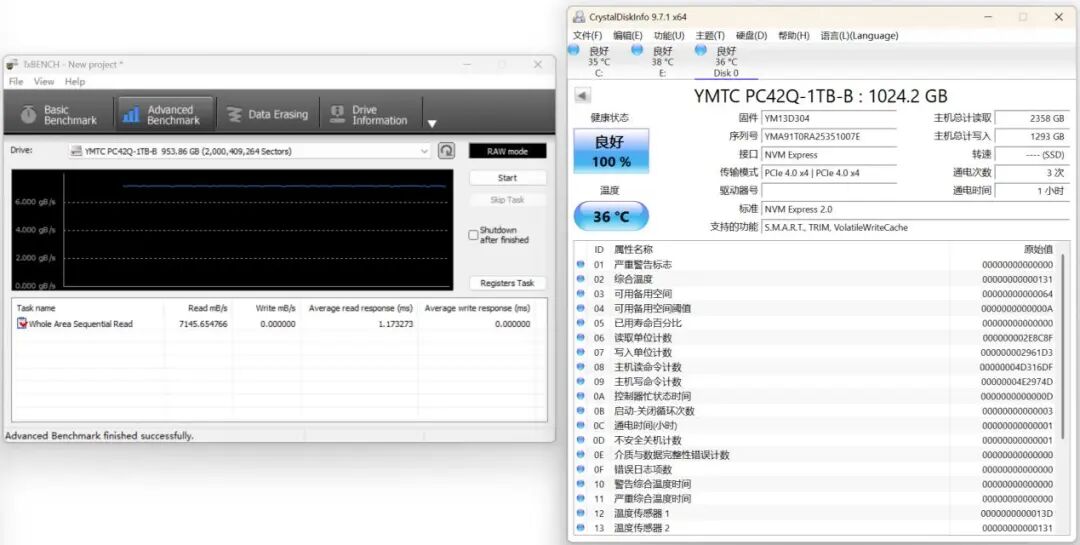Open the 帮助(H) menu
1080x545 pixels.
(x=793, y=35)
